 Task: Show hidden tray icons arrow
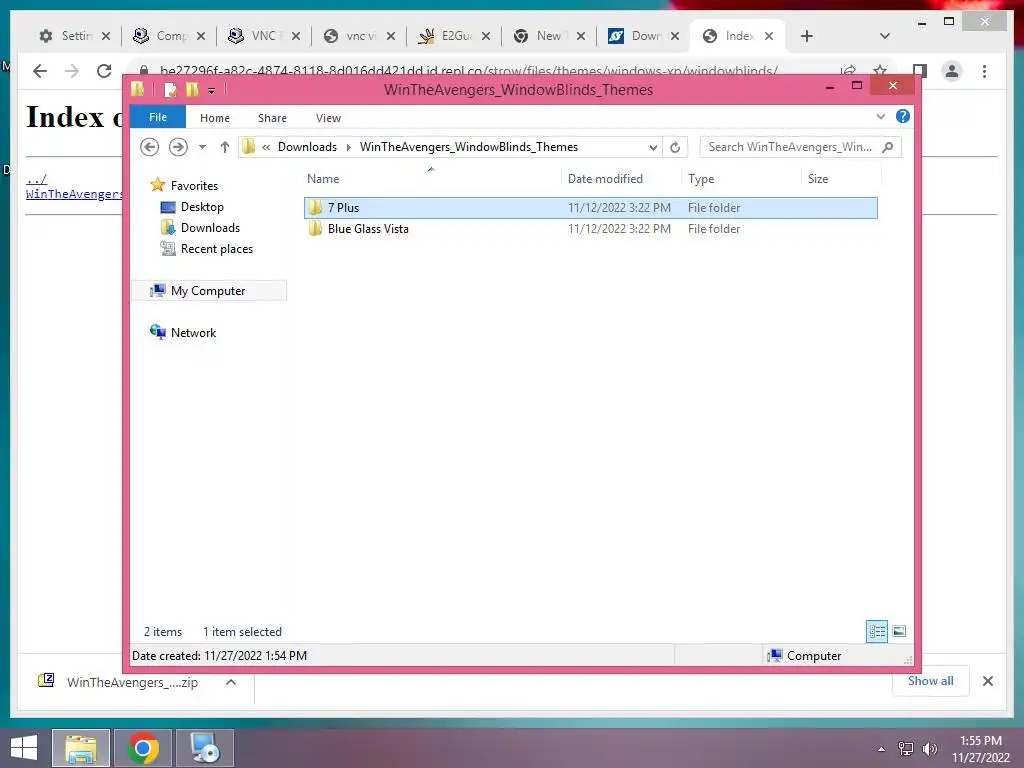[x=882, y=749]
